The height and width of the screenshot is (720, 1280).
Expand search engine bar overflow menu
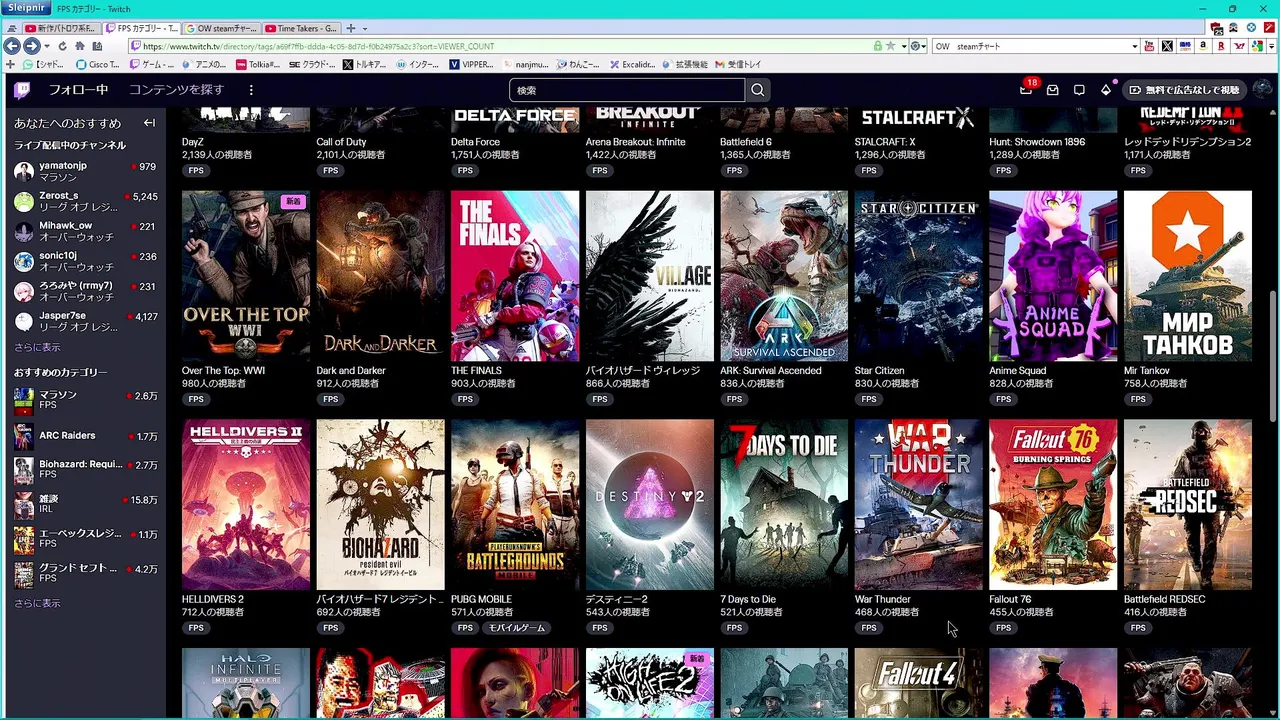[1271, 46]
